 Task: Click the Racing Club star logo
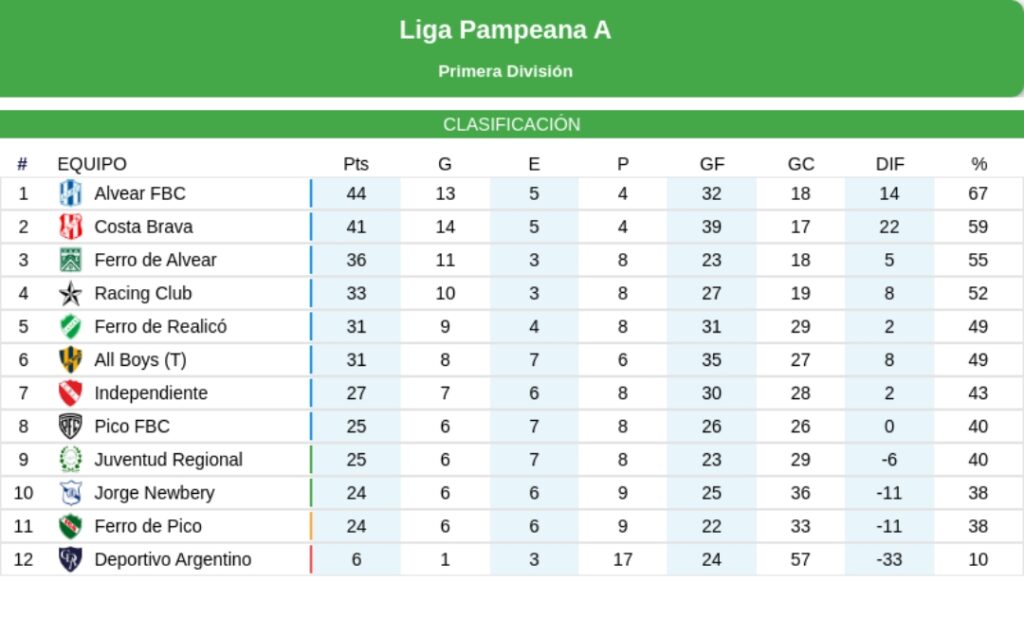click(x=70, y=293)
